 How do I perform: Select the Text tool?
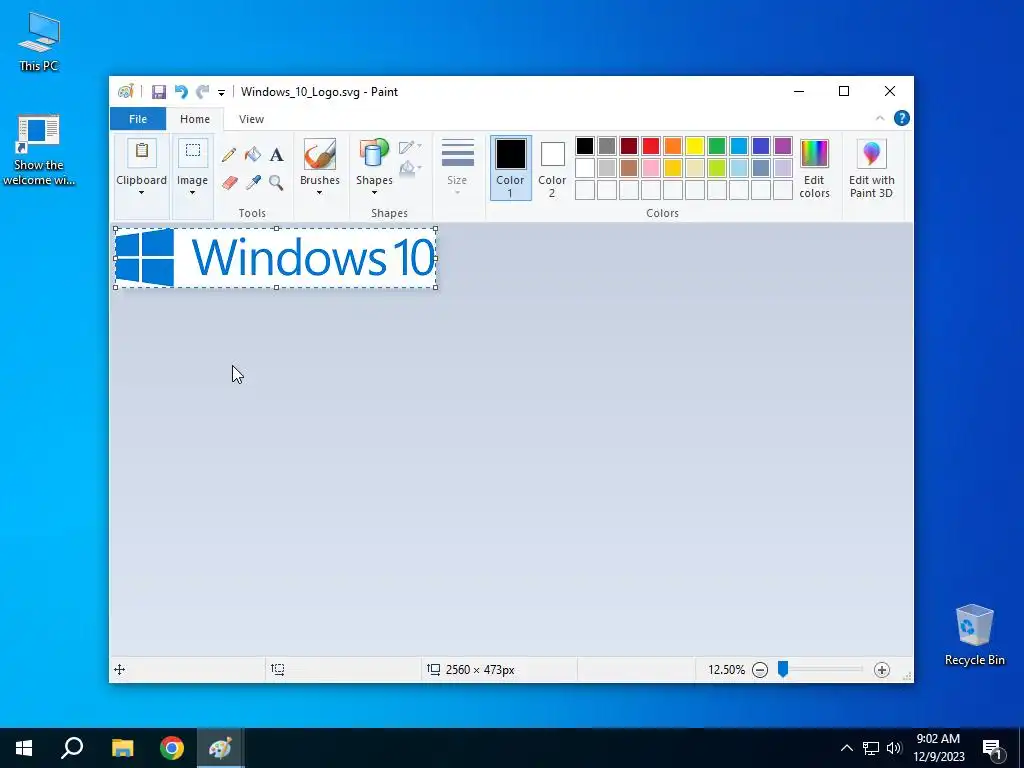(x=276, y=155)
